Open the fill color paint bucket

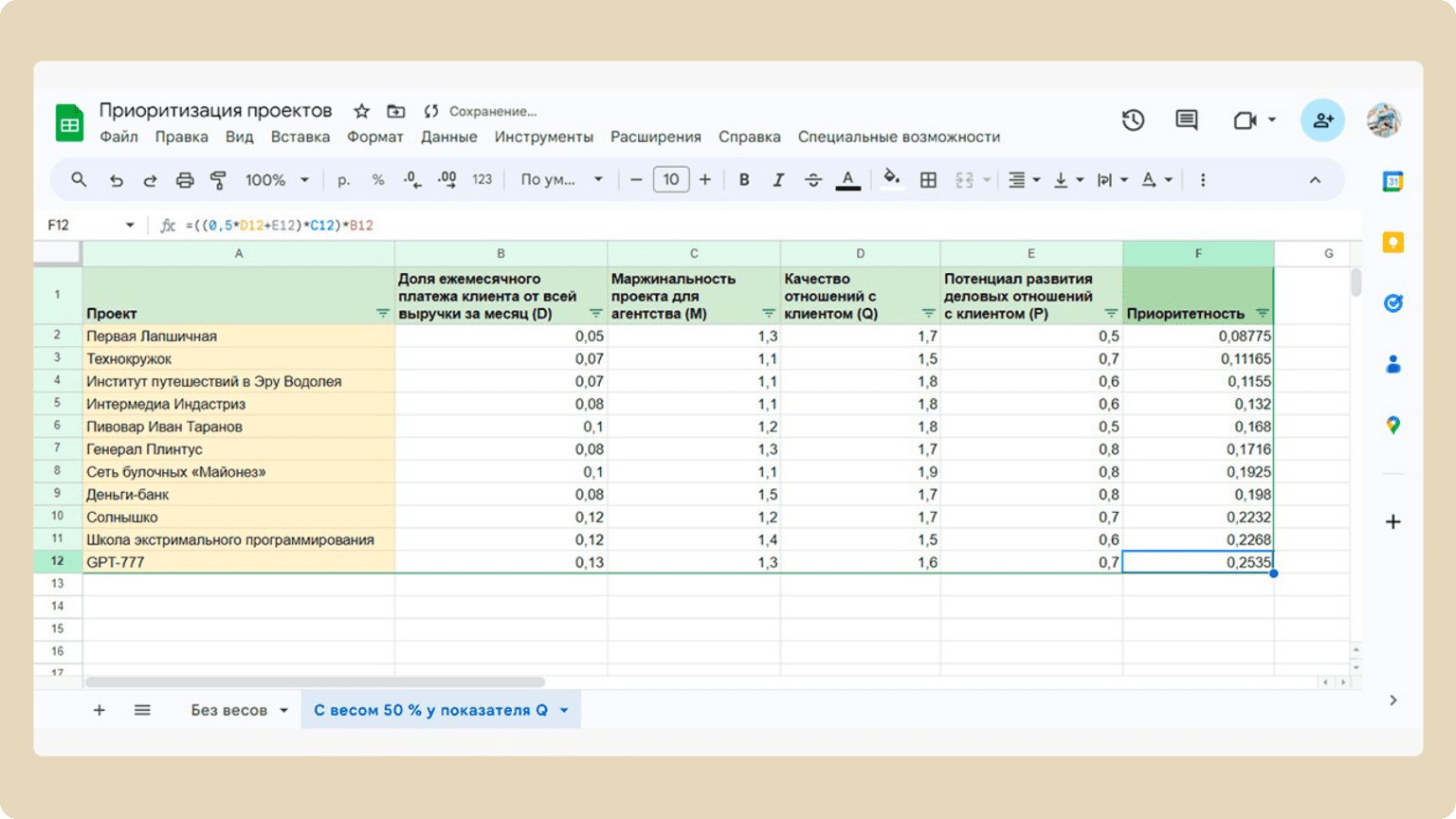point(891,179)
